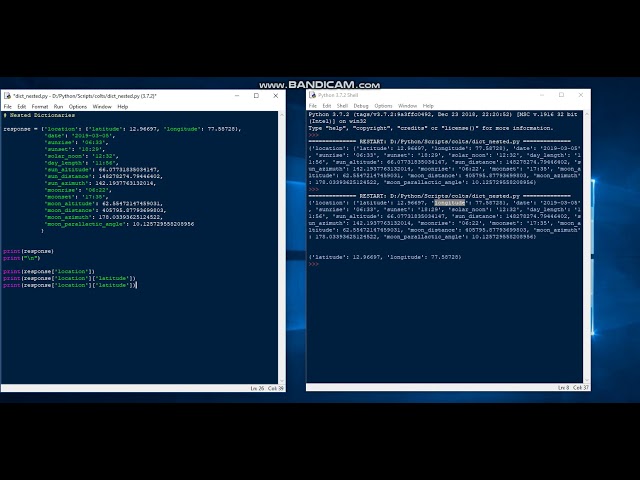Click the 'solar_noon' key in editor
This screenshot has width=640, height=480.
(63, 156)
